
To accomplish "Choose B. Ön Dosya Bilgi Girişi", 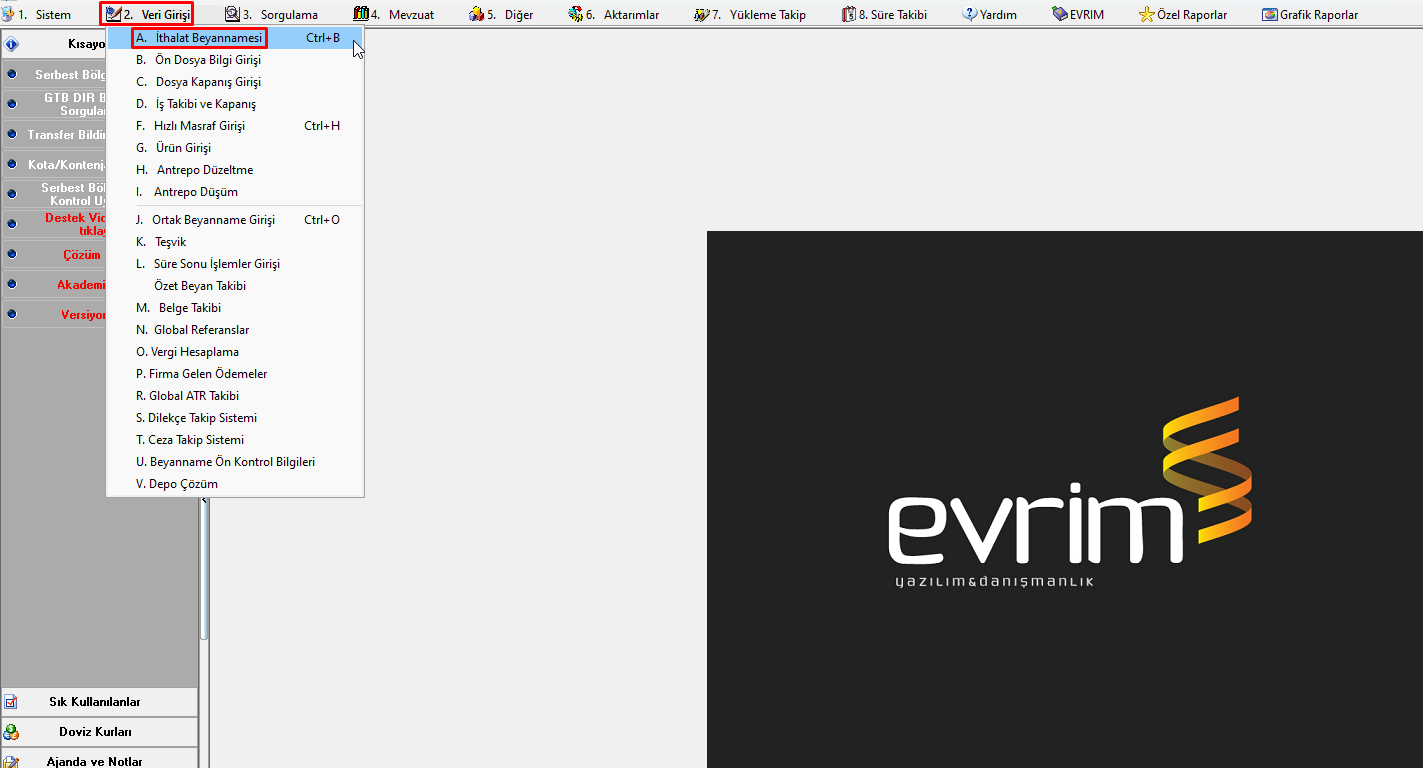I will [x=235, y=60].
